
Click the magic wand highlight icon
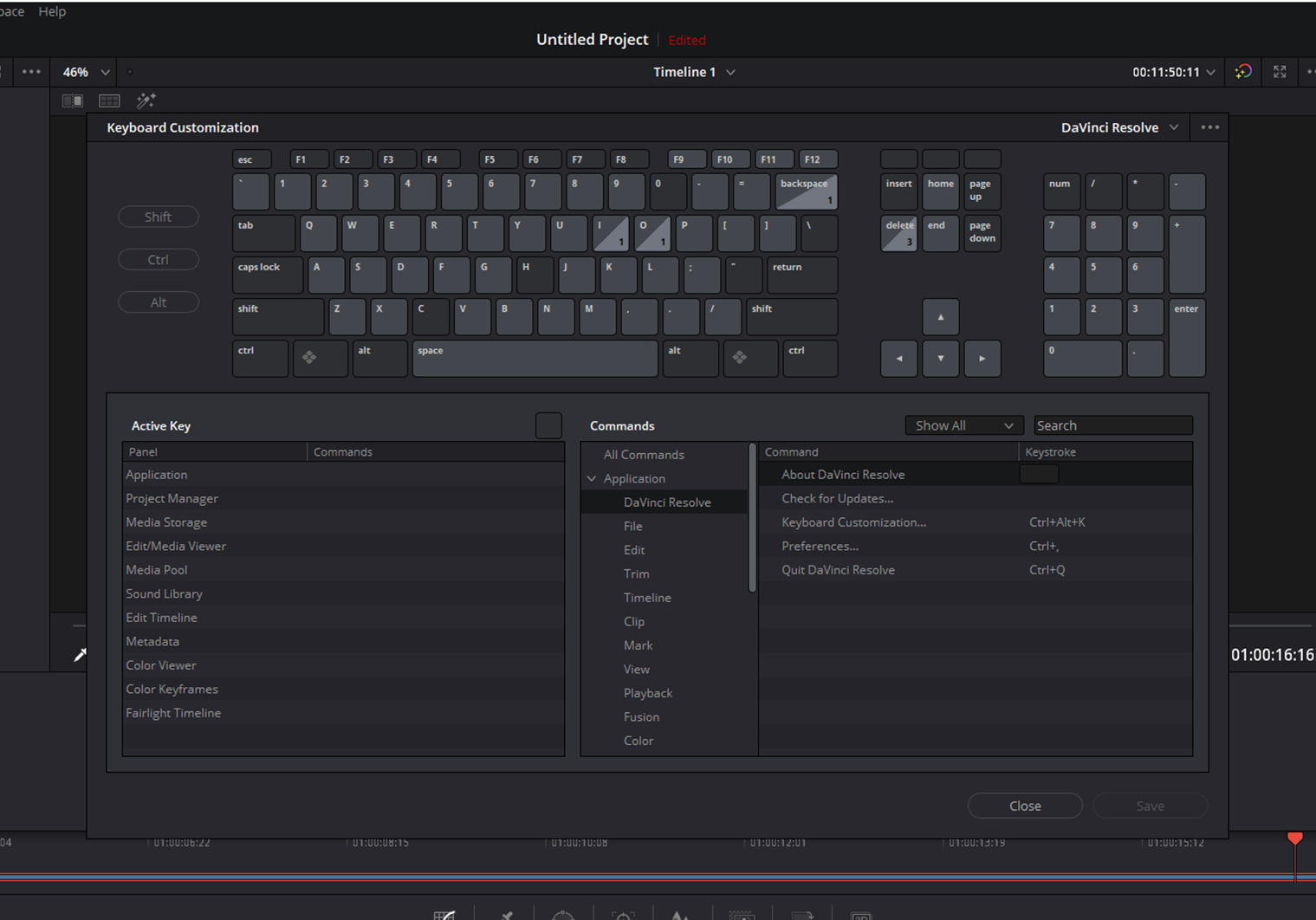[x=146, y=100]
